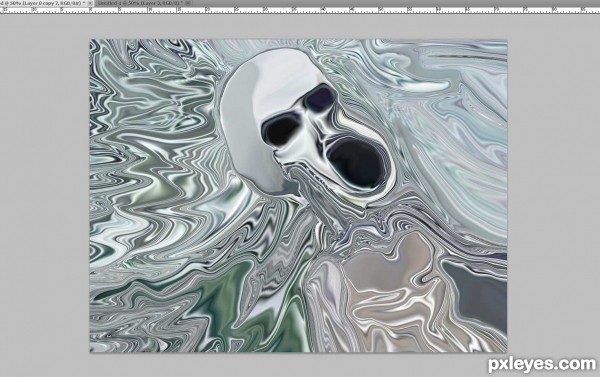Select the Layer 0 copy 7 document tab

coord(47,3)
